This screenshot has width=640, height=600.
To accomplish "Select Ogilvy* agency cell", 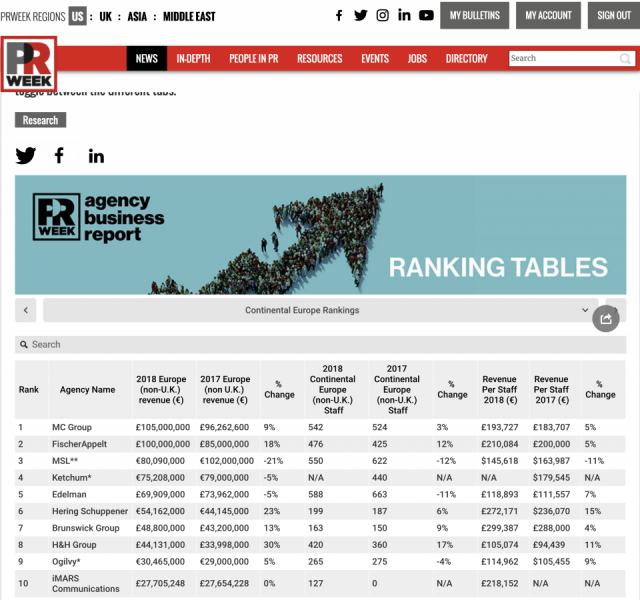I will (66, 561).
